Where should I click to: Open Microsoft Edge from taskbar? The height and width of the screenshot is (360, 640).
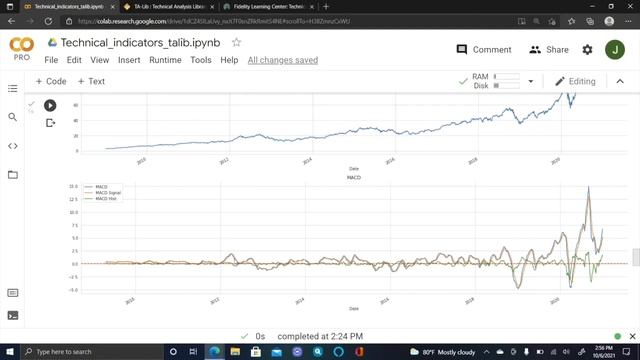[214, 351]
